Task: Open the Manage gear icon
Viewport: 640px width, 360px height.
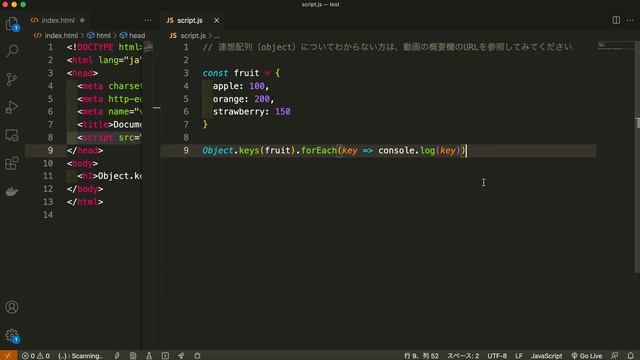Action: point(12,336)
